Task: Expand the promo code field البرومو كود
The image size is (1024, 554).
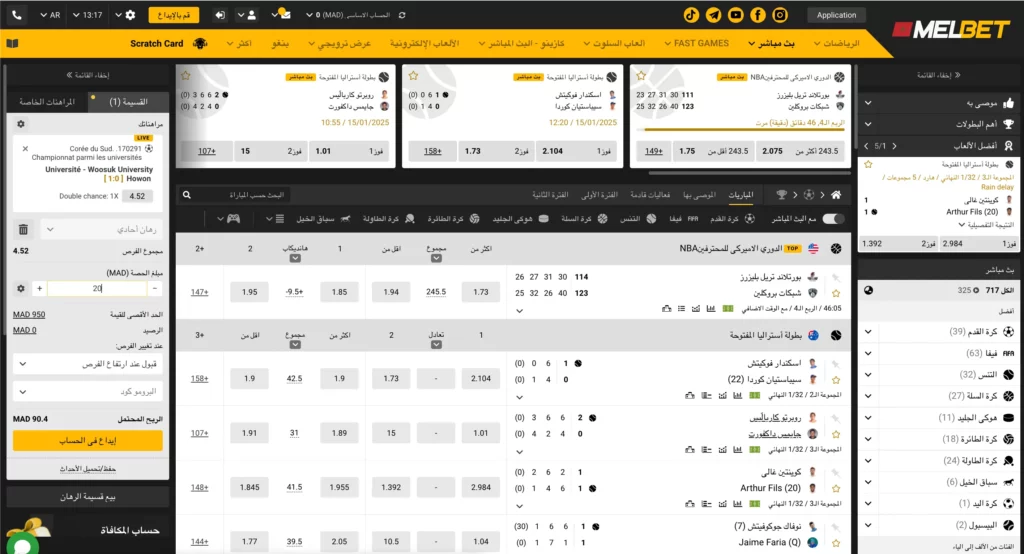Action: coord(88,391)
